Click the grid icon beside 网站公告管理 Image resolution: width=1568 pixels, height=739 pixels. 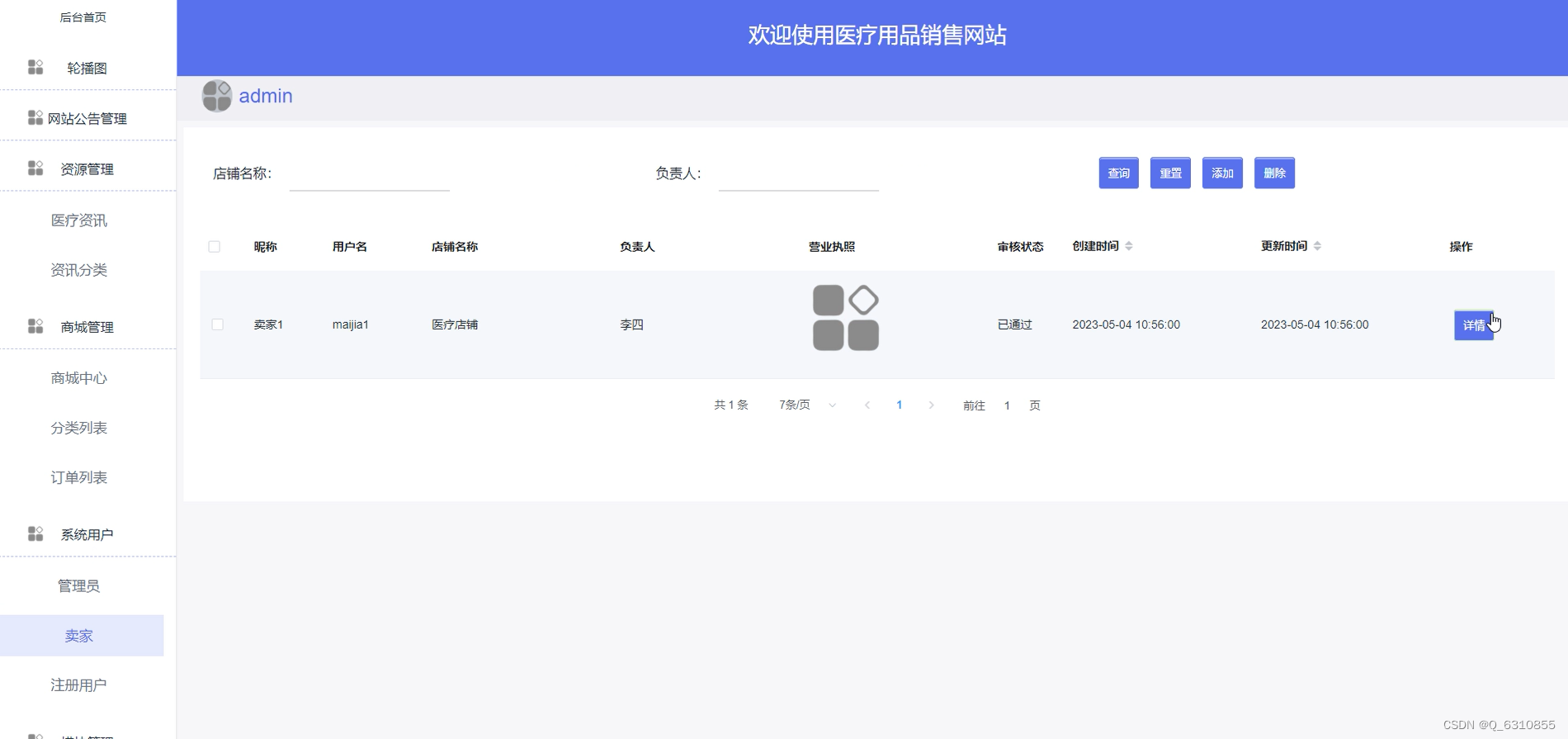tap(35, 117)
